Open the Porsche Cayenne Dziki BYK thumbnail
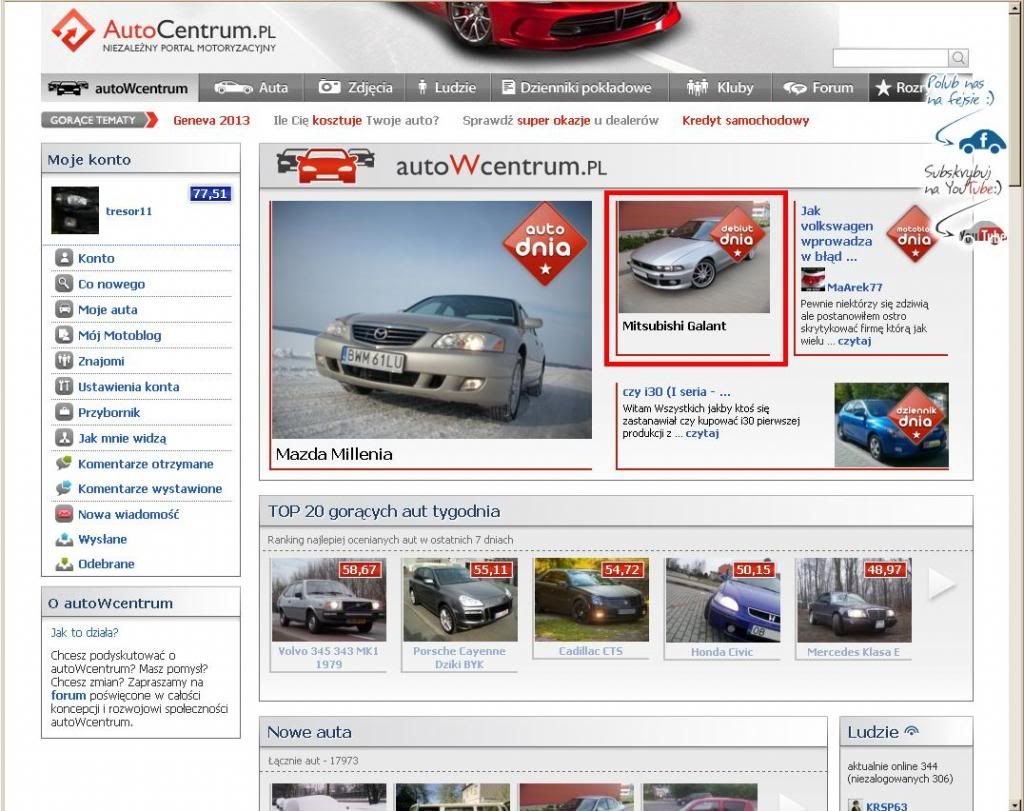This screenshot has height=811, width=1024. tap(460, 599)
